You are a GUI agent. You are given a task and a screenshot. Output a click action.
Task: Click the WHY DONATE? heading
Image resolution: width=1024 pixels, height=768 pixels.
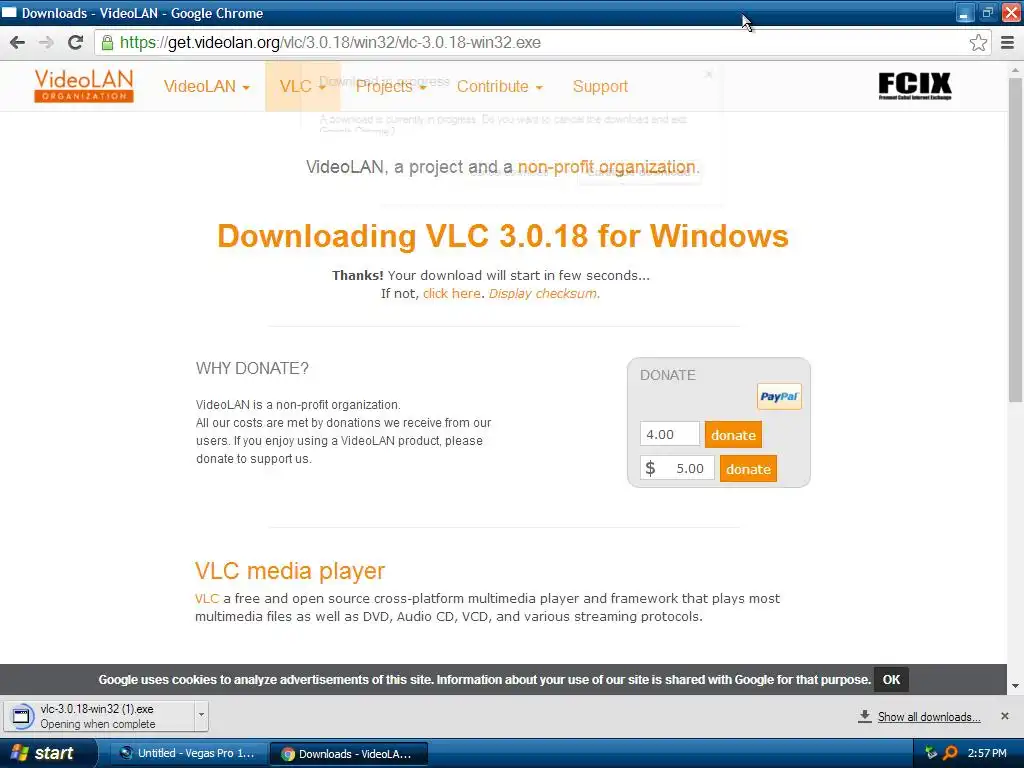252,368
